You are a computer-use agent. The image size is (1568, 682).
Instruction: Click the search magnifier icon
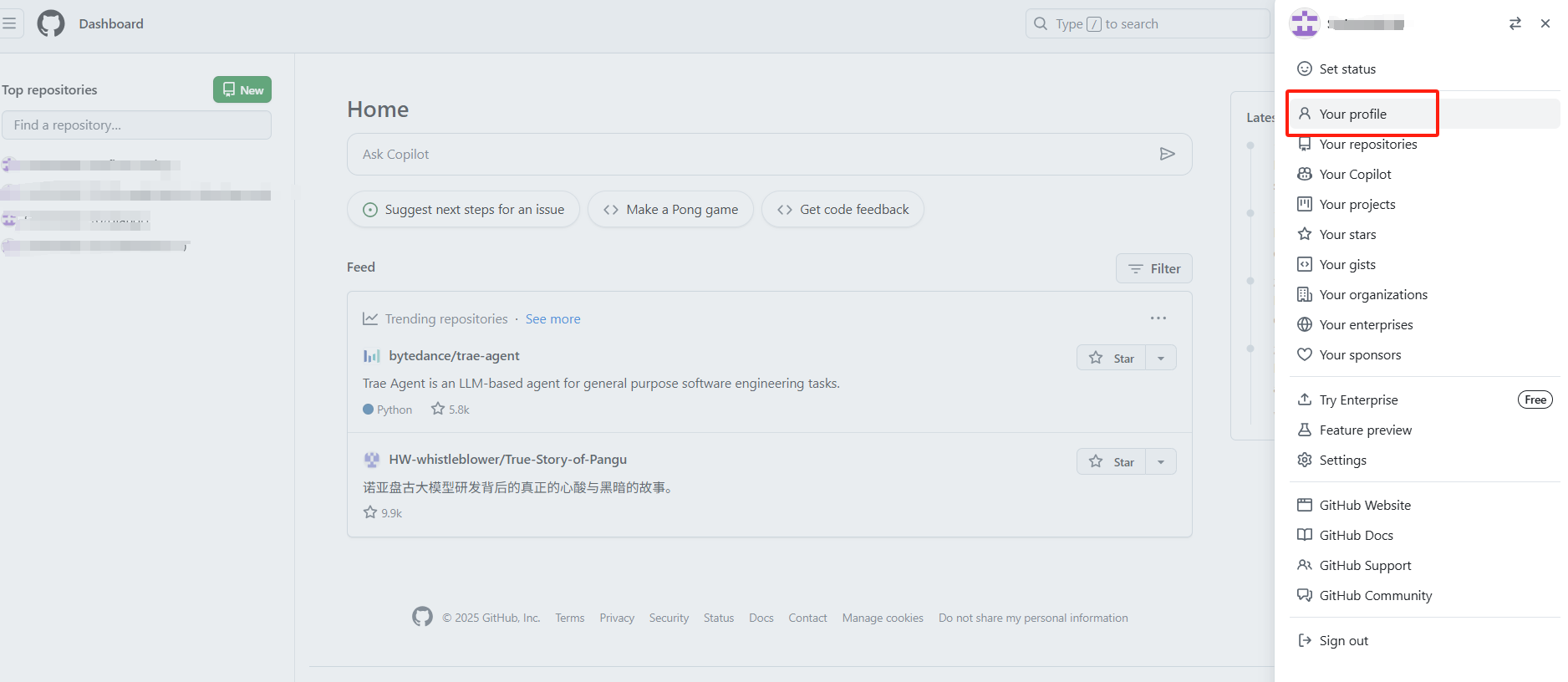1041,23
